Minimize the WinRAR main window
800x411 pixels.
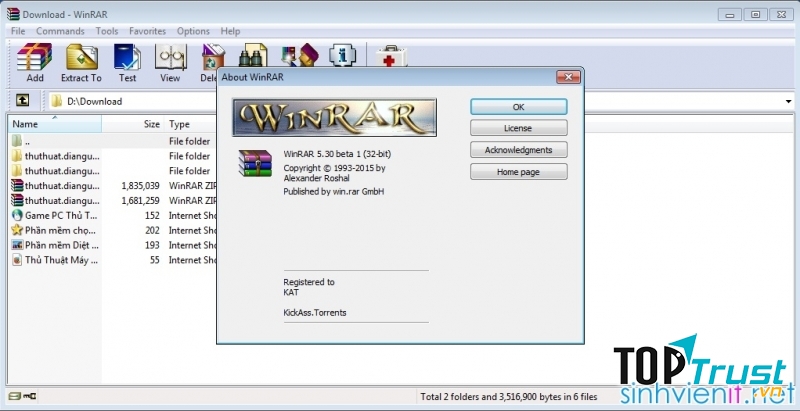(730, 14)
